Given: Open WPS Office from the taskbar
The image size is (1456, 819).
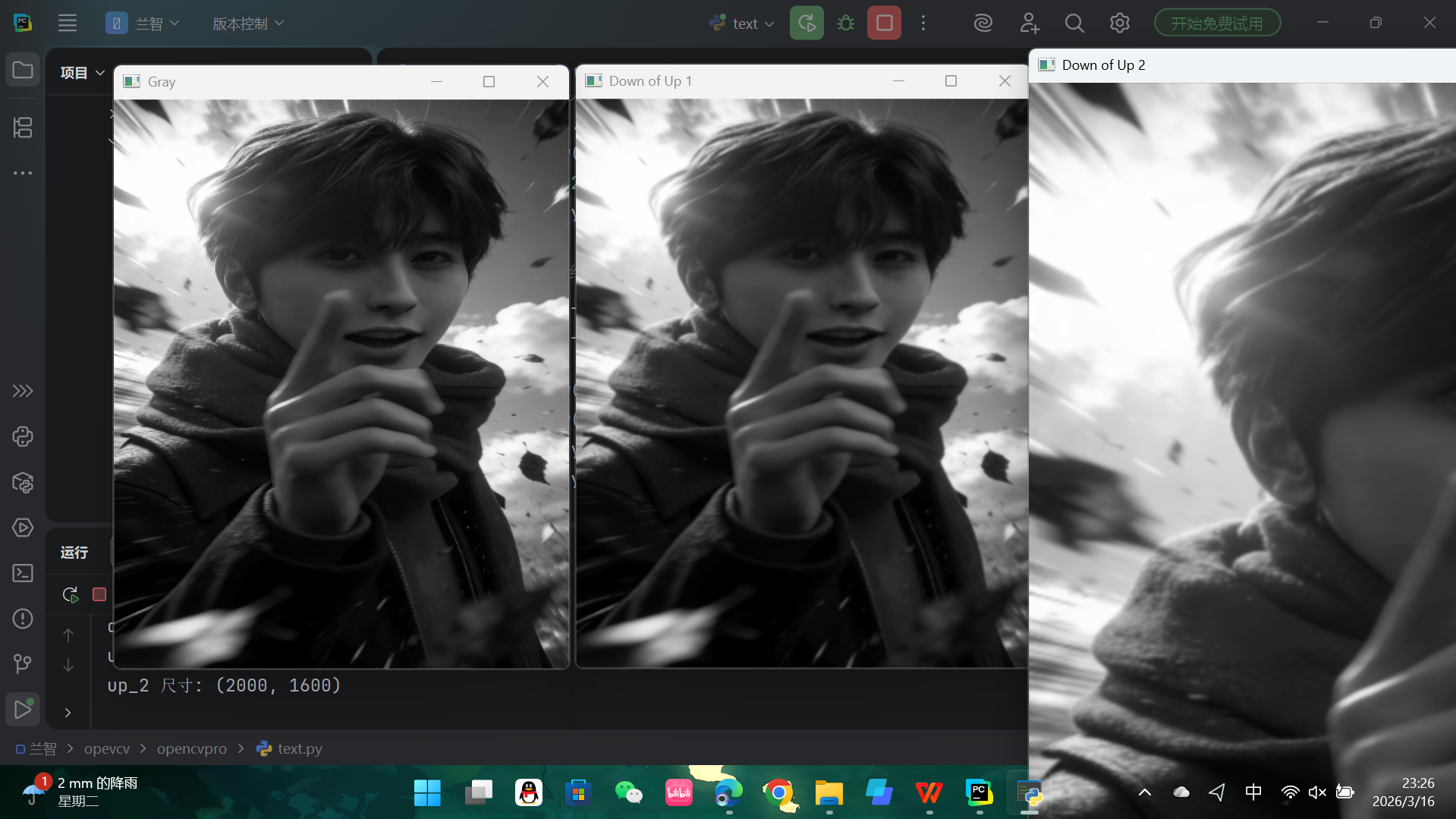Looking at the screenshot, I should coord(929,793).
